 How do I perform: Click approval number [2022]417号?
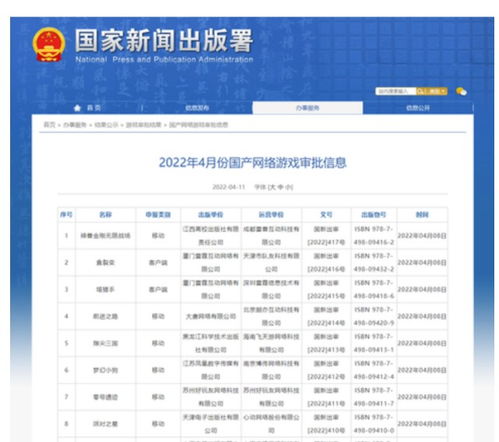326,242
